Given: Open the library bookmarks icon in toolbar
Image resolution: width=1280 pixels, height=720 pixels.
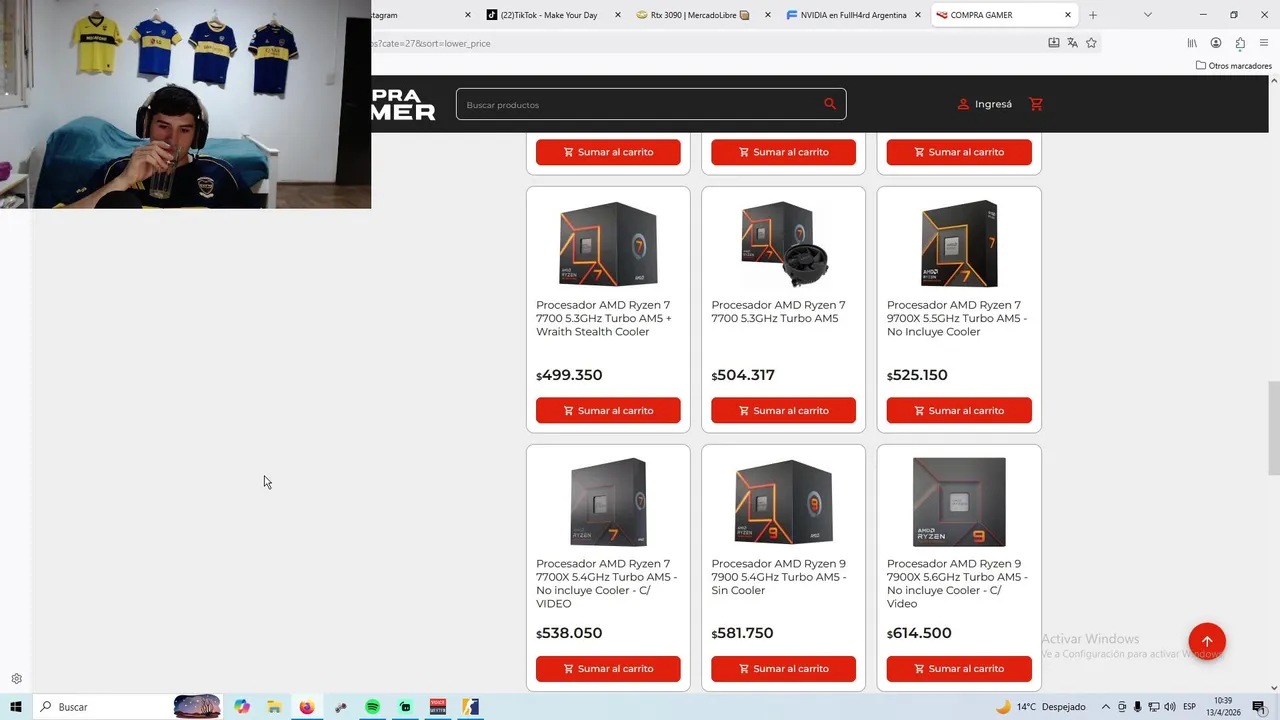Looking at the screenshot, I should pyautogui.click(x=1192, y=43).
